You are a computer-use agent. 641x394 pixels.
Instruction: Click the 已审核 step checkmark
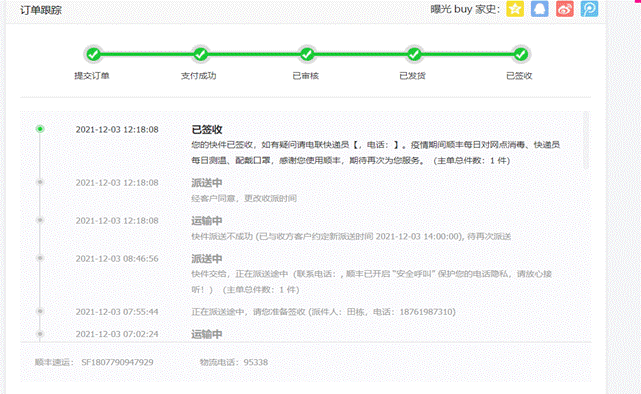click(307, 54)
